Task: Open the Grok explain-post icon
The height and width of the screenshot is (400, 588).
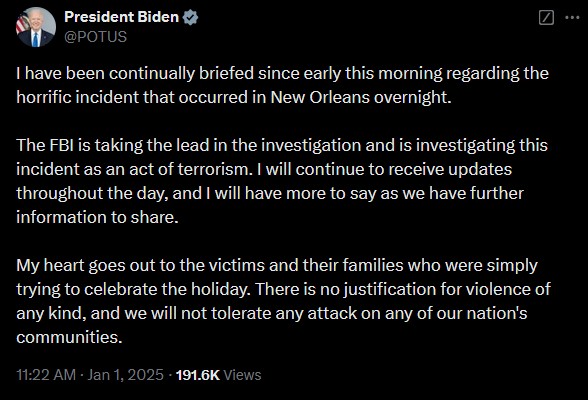Action: click(546, 18)
